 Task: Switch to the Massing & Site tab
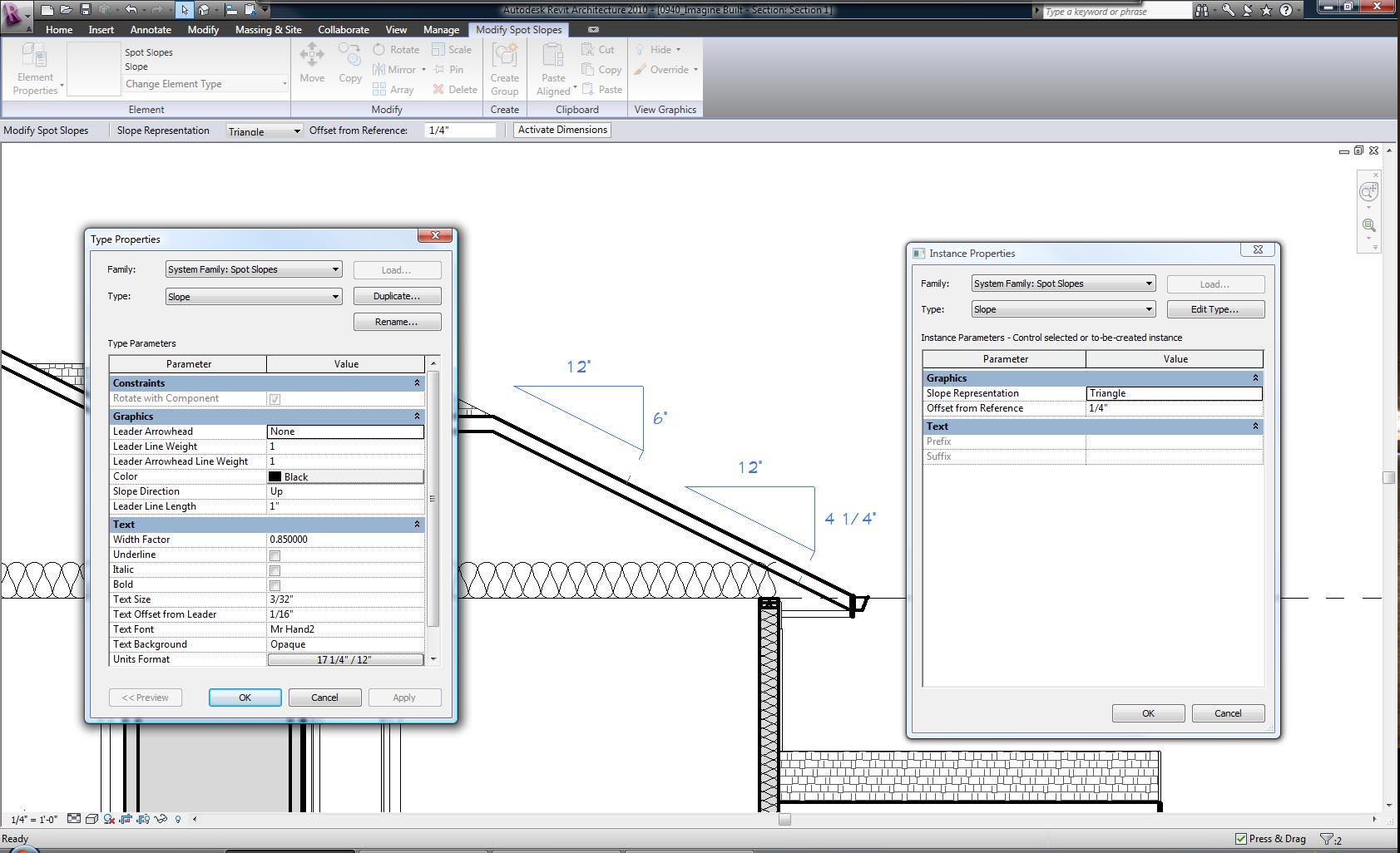(x=268, y=30)
